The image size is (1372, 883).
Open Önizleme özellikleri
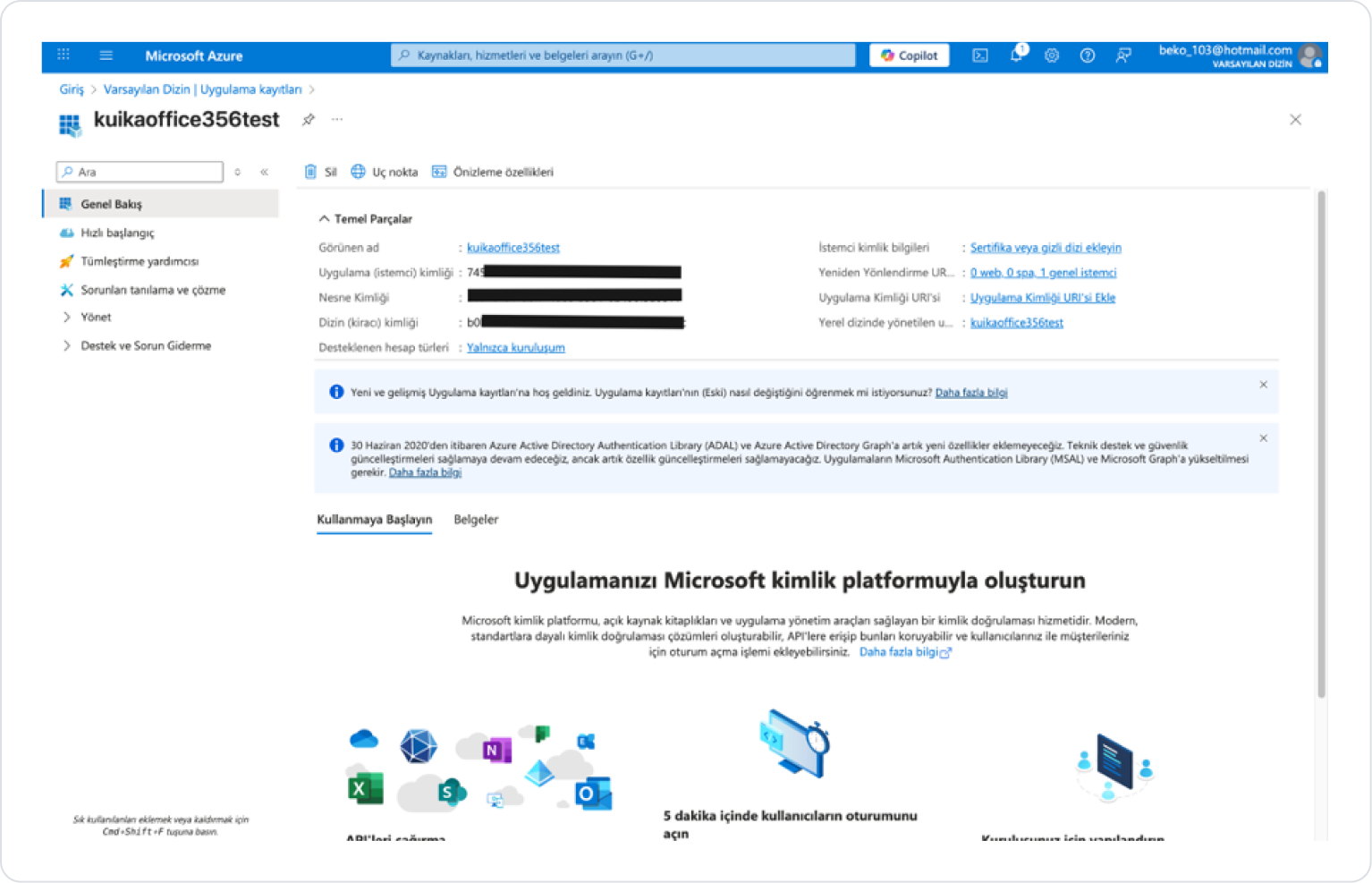pyautogui.click(x=493, y=172)
